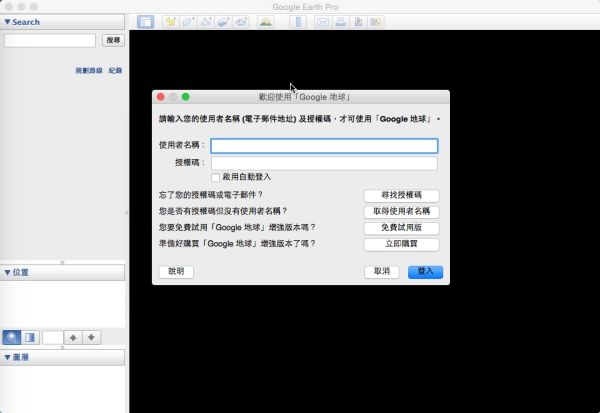Show the ruler tool
This screenshot has height=413, width=600.
tap(298, 22)
